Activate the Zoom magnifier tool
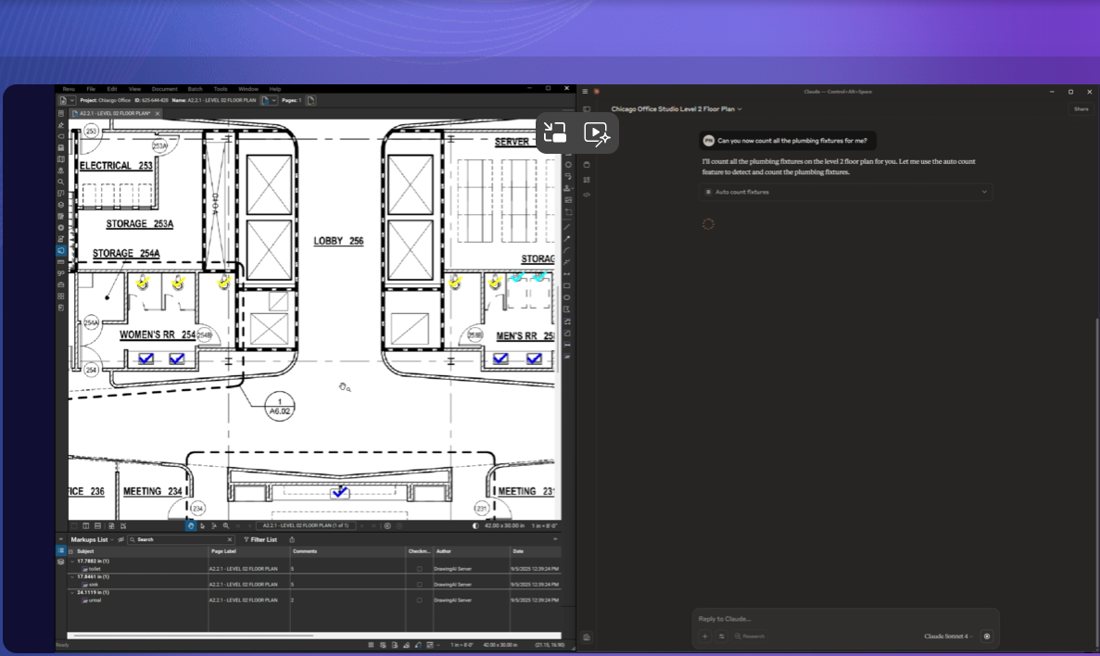 click(225, 525)
